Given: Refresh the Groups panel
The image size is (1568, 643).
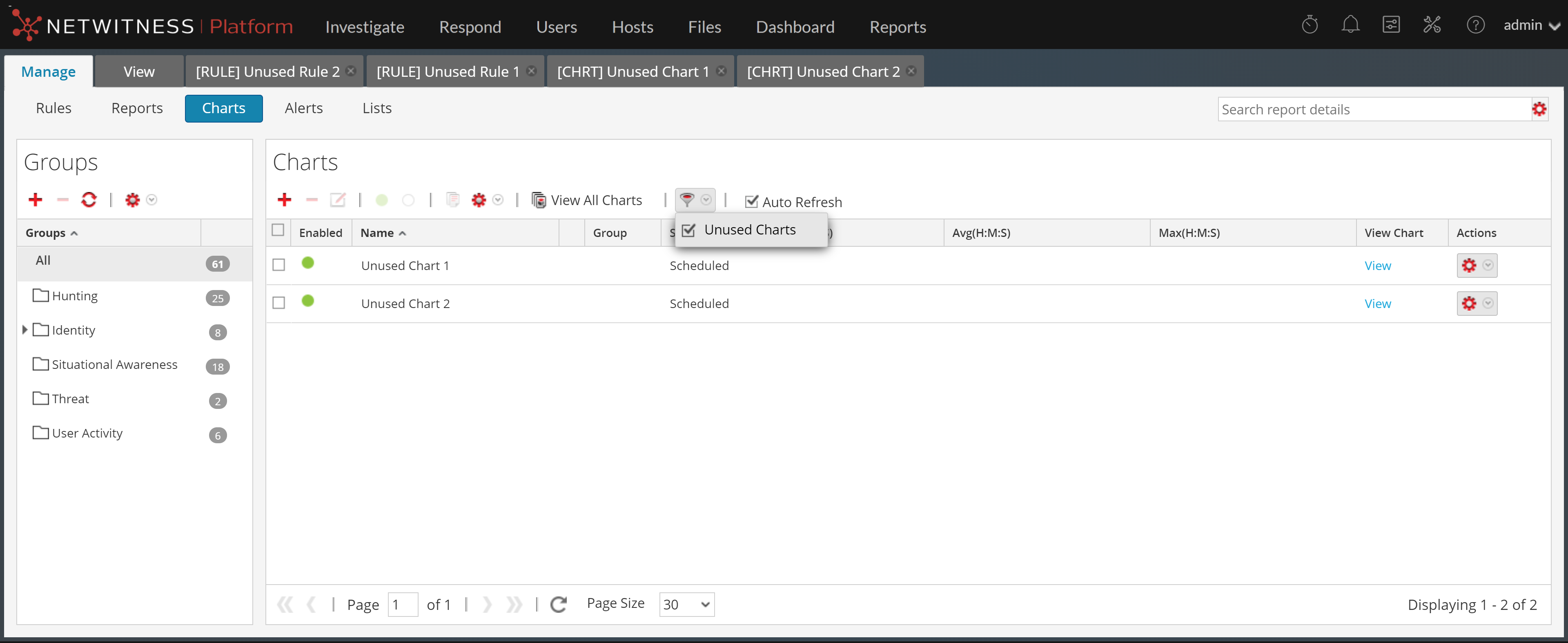Looking at the screenshot, I should point(89,200).
